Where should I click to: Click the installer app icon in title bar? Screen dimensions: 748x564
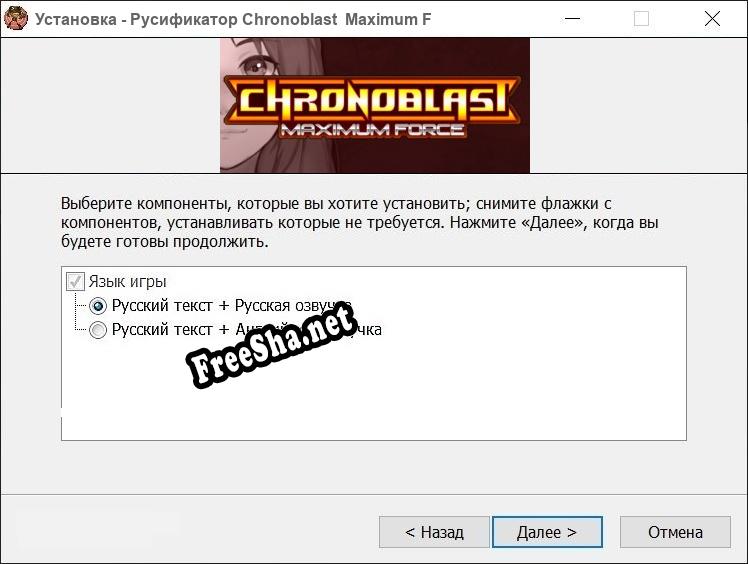pos(16,18)
